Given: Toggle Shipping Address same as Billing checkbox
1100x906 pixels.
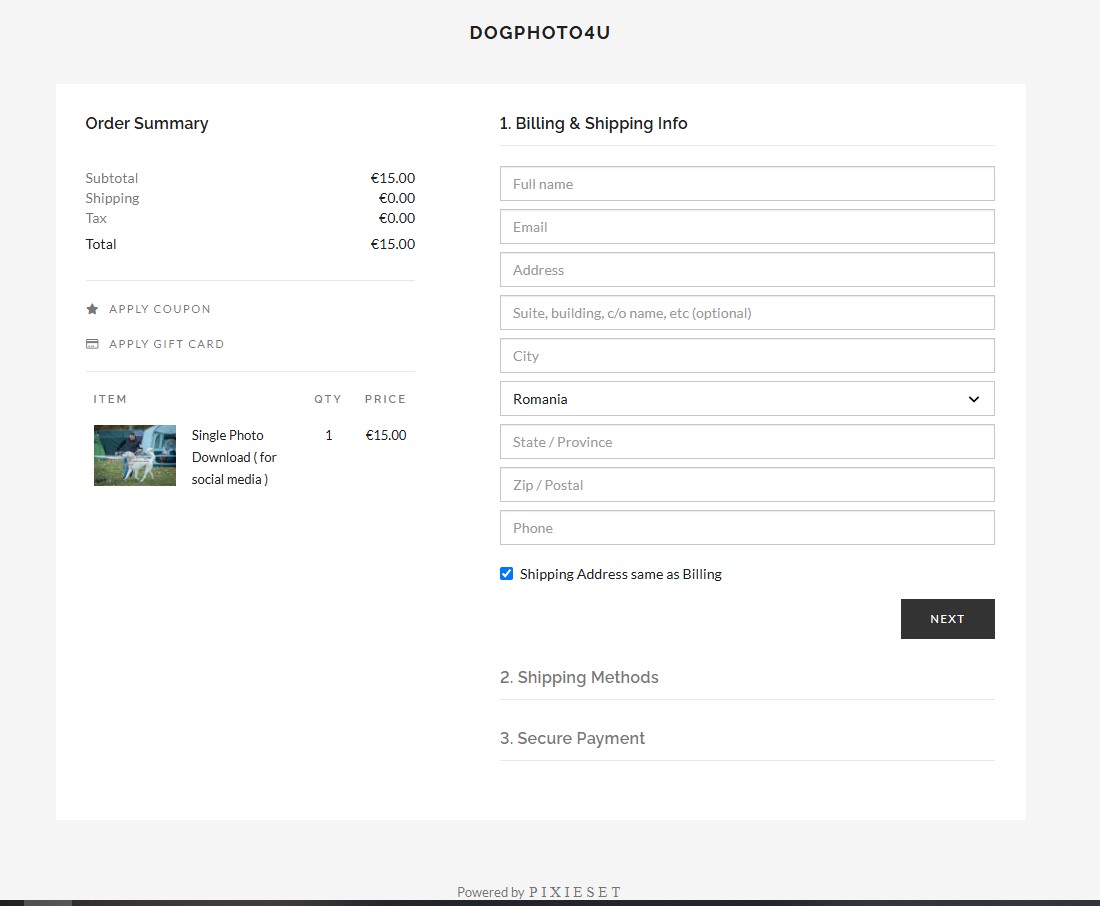Looking at the screenshot, I should click(x=507, y=573).
